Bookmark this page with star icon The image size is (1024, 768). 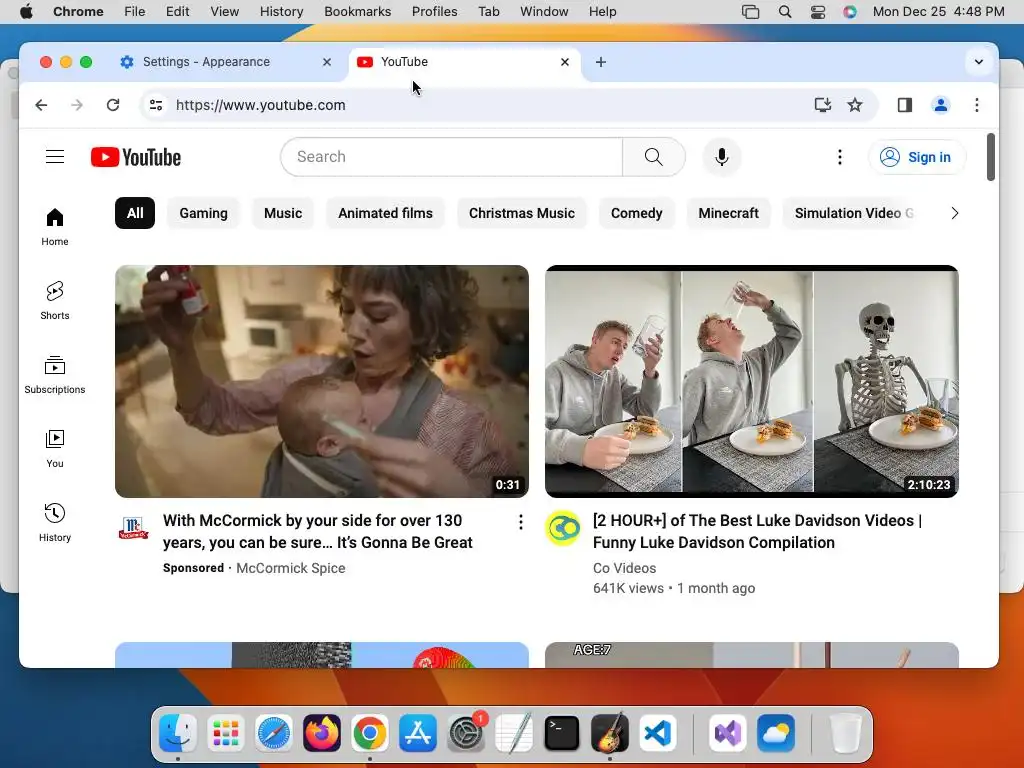855,104
